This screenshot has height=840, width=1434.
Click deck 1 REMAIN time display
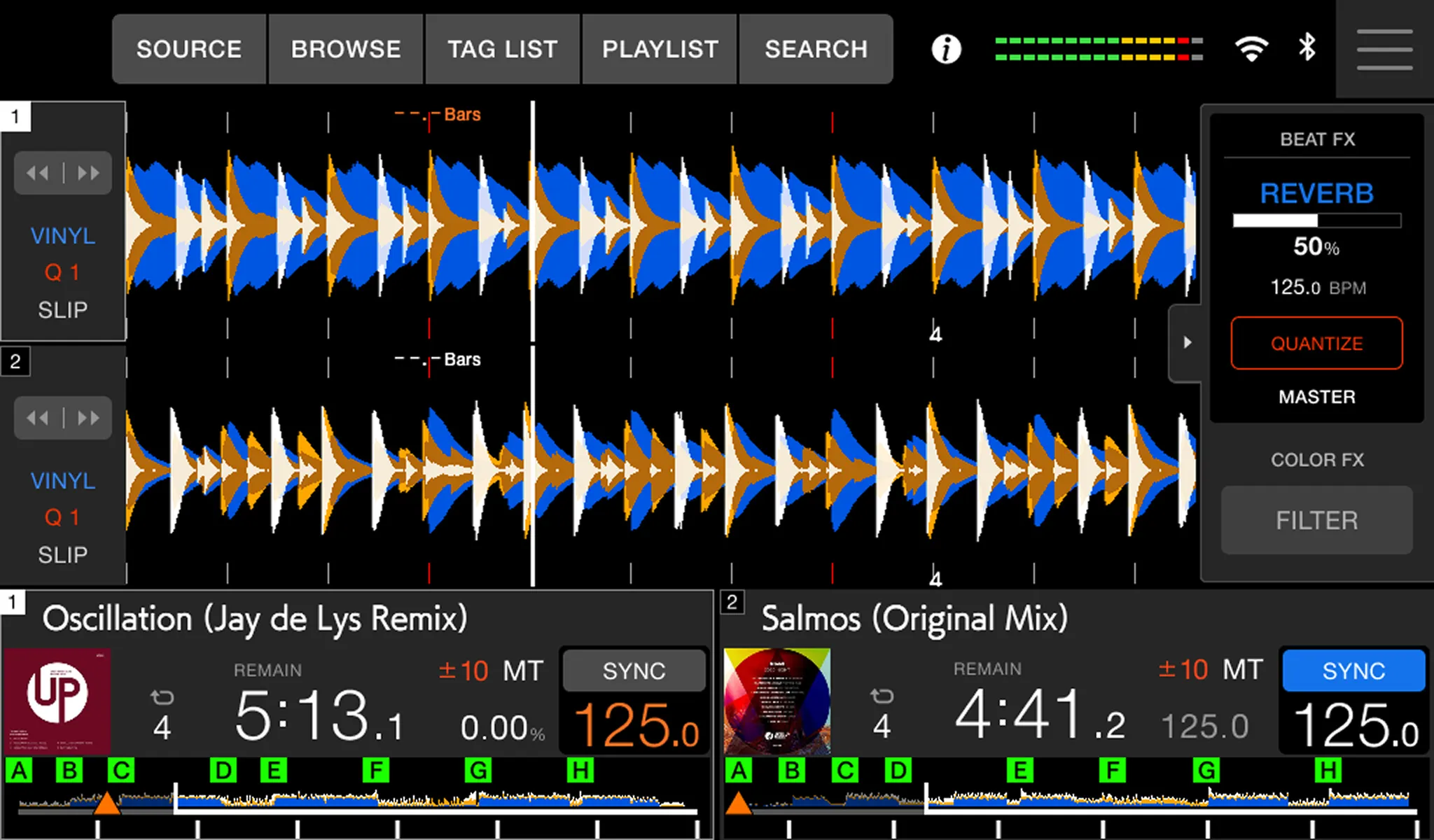click(319, 715)
